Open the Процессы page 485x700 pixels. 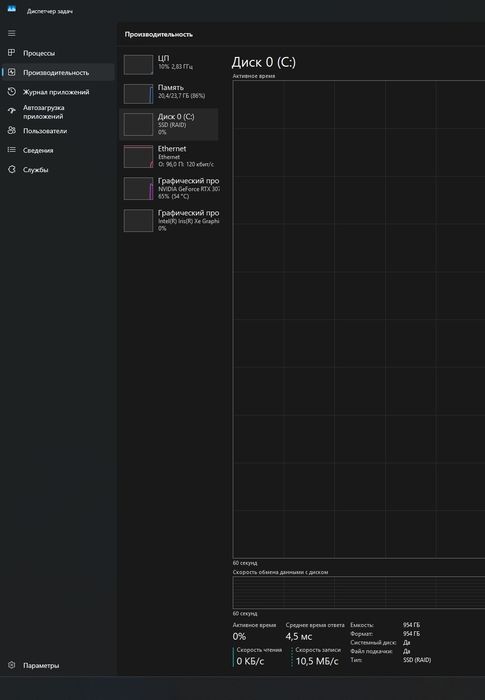tap(57, 53)
